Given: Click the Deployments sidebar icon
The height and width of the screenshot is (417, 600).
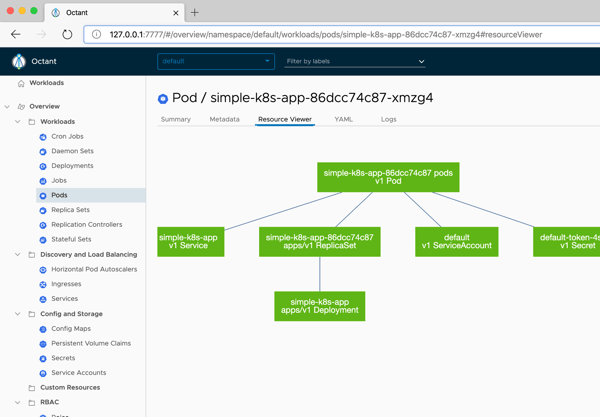Looking at the screenshot, I should pyautogui.click(x=43, y=166).
